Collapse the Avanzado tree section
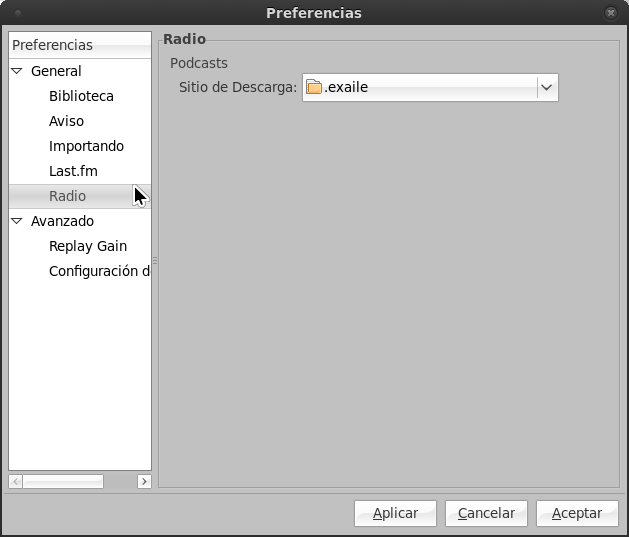 tap(17, 221)
